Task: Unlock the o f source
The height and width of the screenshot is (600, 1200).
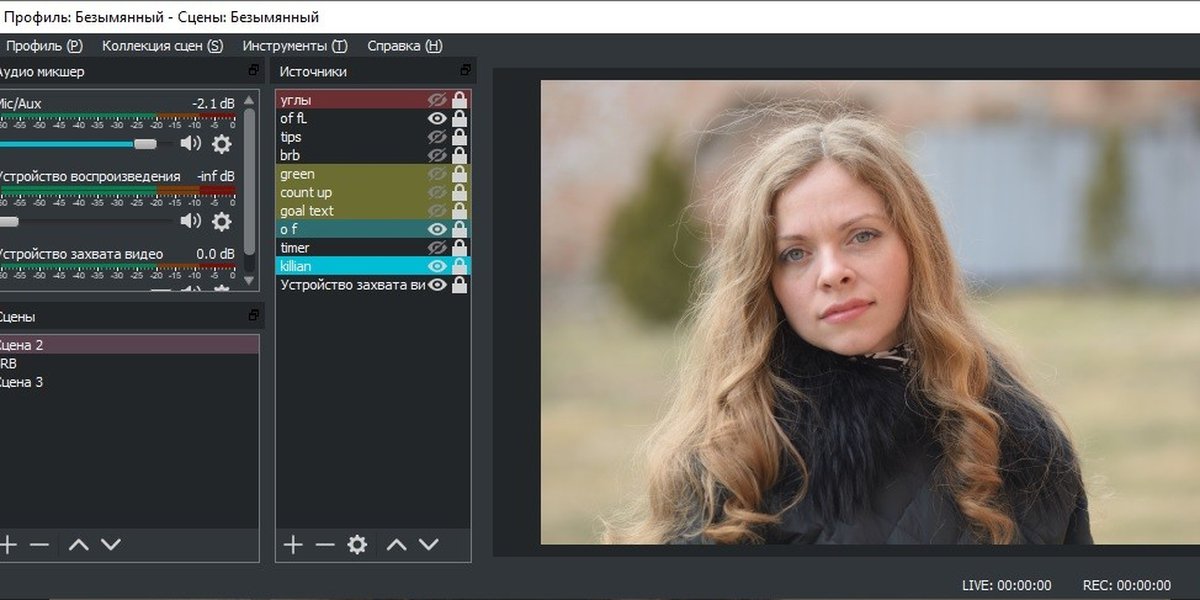Action: [459, 229]
